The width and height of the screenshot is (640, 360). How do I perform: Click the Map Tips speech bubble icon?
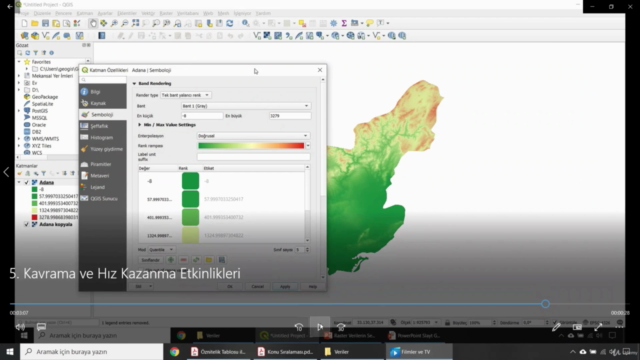(370, 23)
